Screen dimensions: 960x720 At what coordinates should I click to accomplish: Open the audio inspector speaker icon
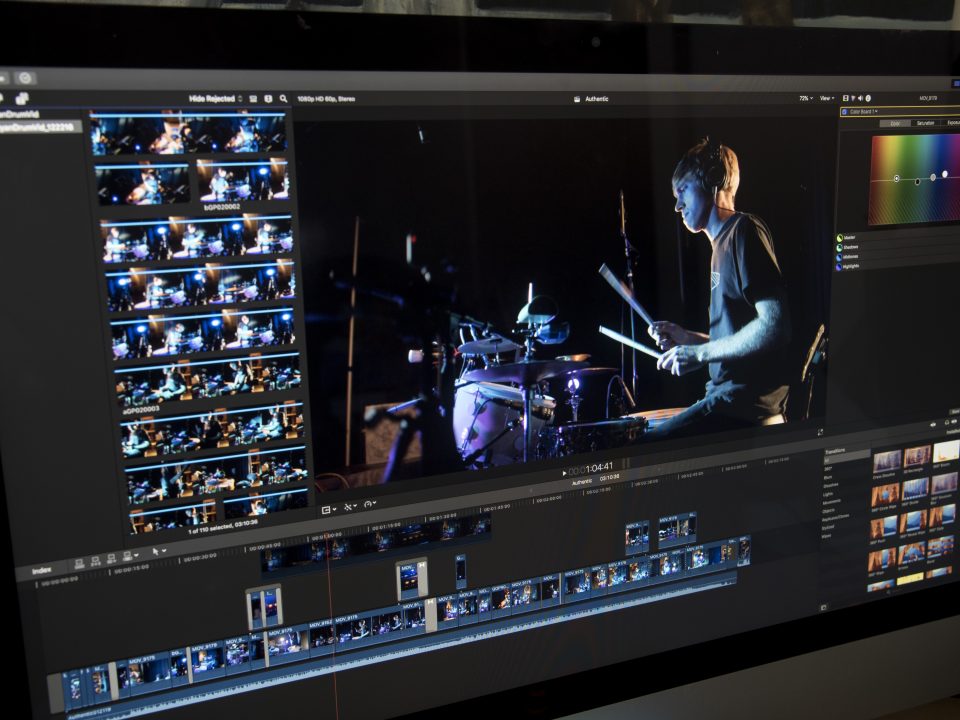click(860, 98)
